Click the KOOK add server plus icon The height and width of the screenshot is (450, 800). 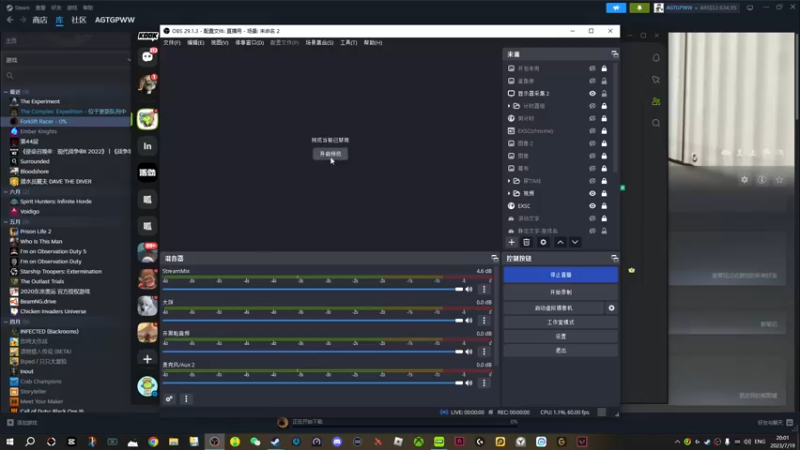pyautogui.click(x=147, y=359)
